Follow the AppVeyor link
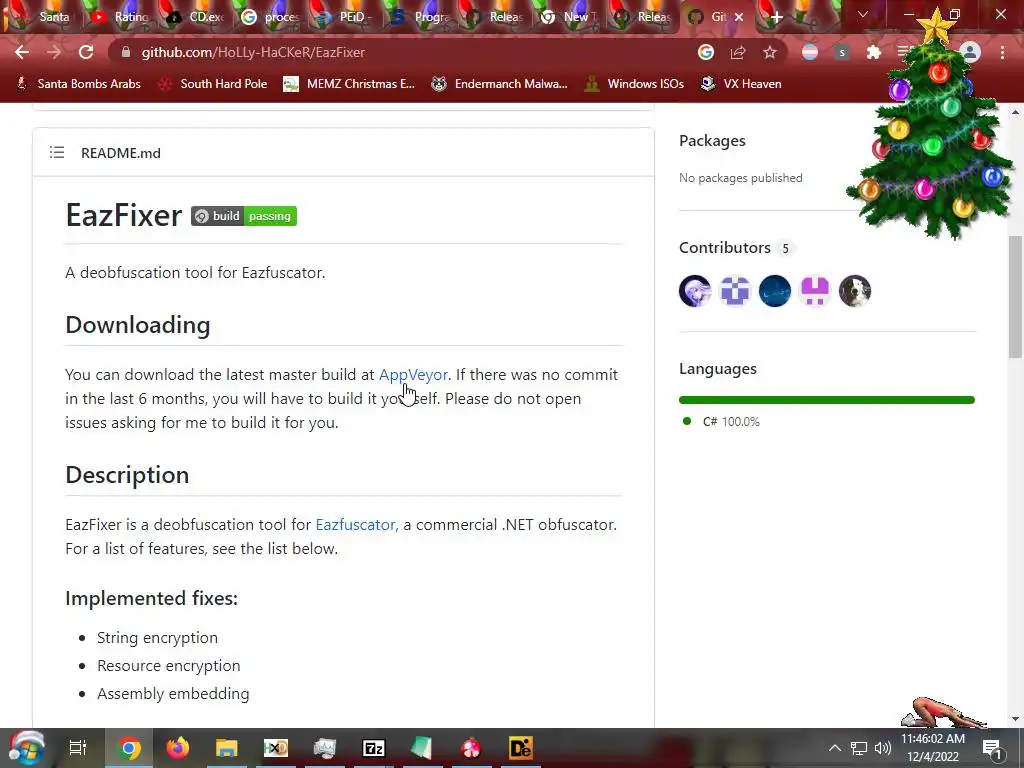 (413, 375)
